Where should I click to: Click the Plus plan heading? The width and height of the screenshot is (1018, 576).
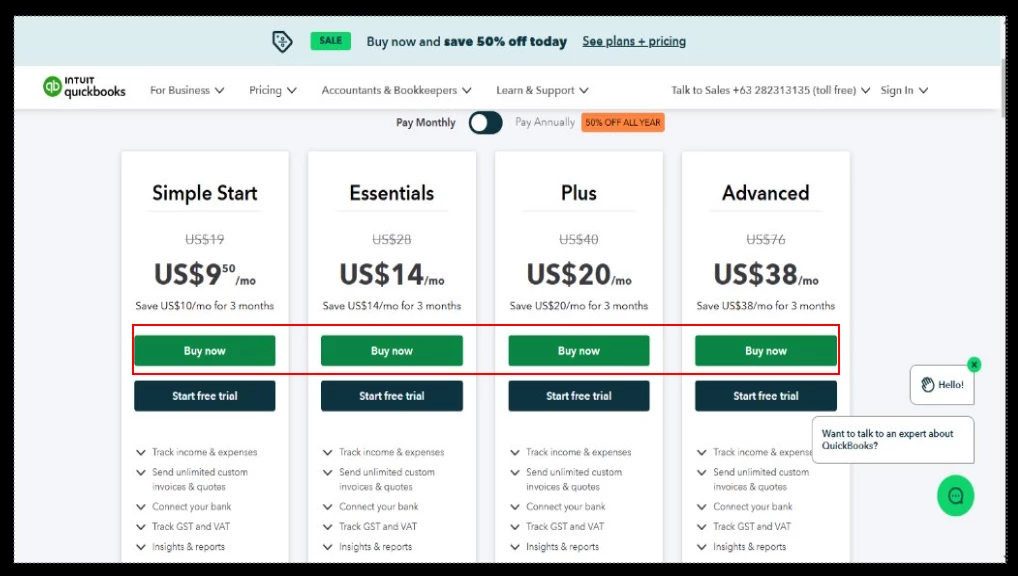click(x=578, y=193)
